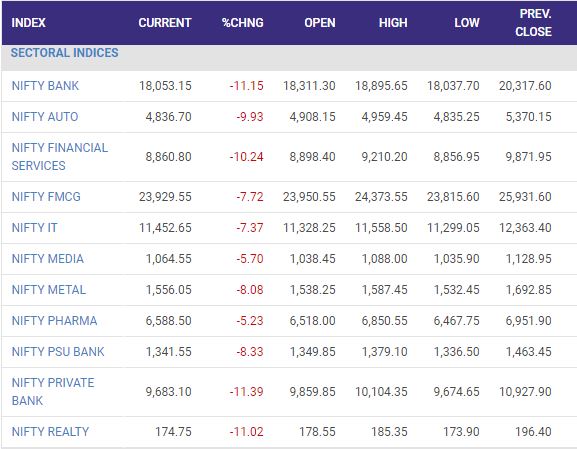
Task: Select NIFTY BANK open 18,311.30
Action: coord(309,86)
